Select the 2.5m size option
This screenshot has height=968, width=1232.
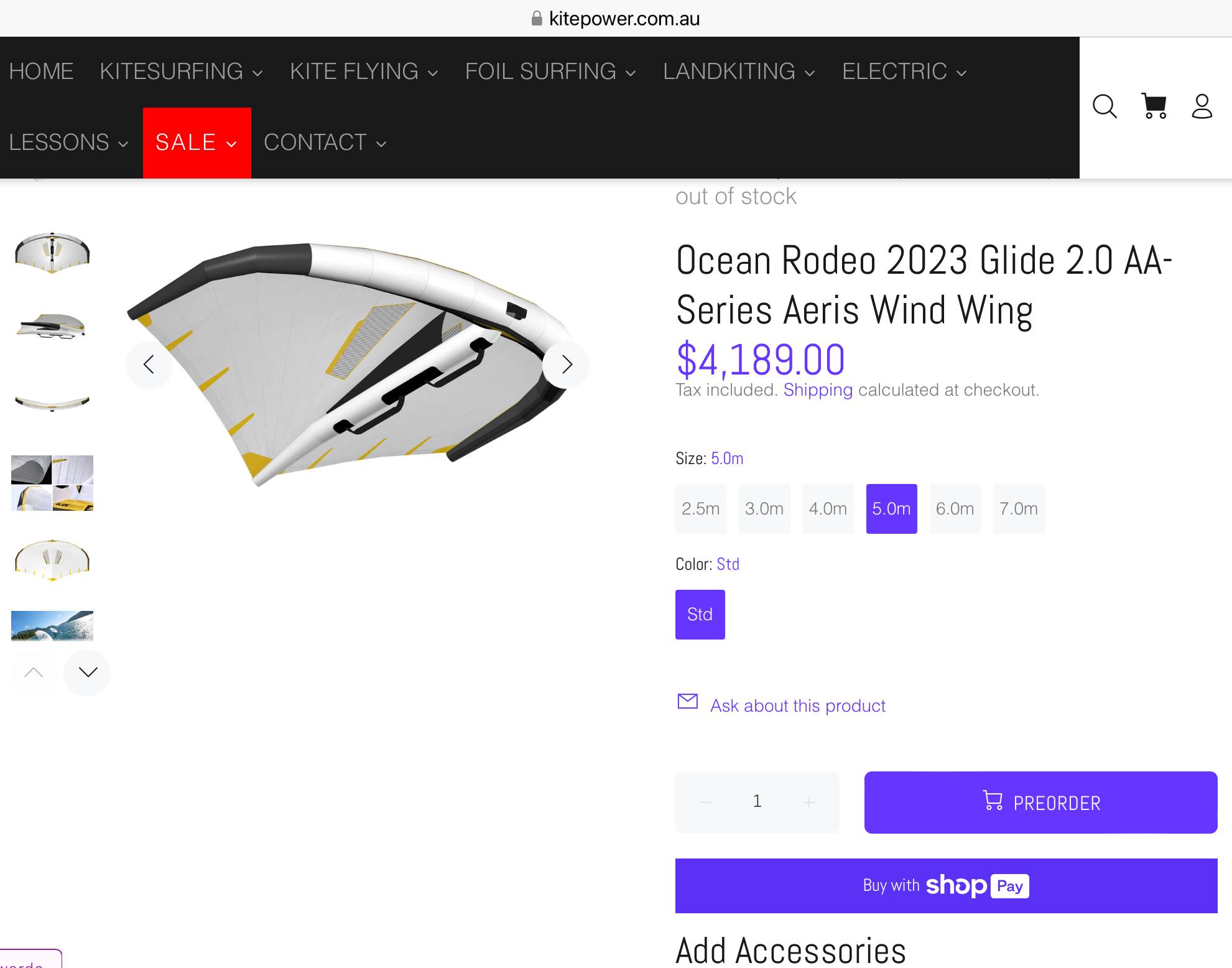701,509
